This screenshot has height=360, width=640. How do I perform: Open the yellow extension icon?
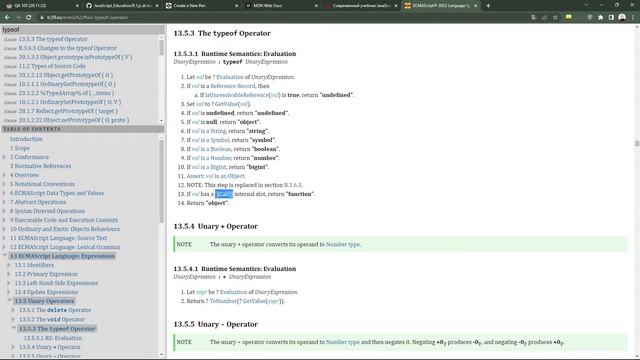coord(569,18)
